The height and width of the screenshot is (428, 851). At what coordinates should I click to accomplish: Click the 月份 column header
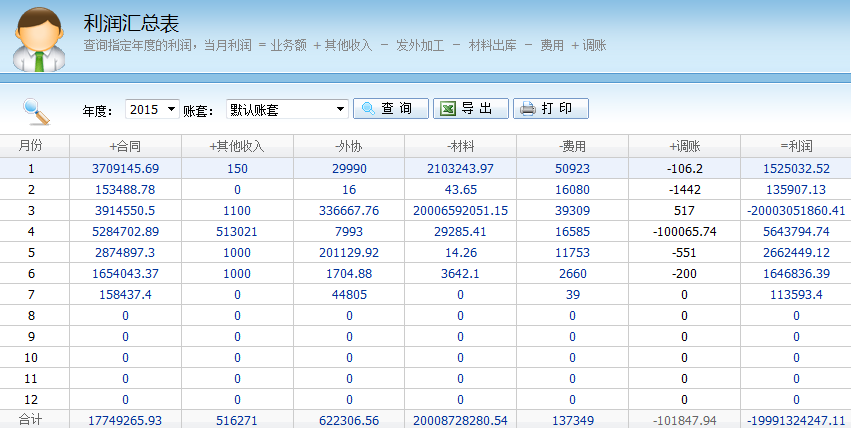(x=31, y=146)
